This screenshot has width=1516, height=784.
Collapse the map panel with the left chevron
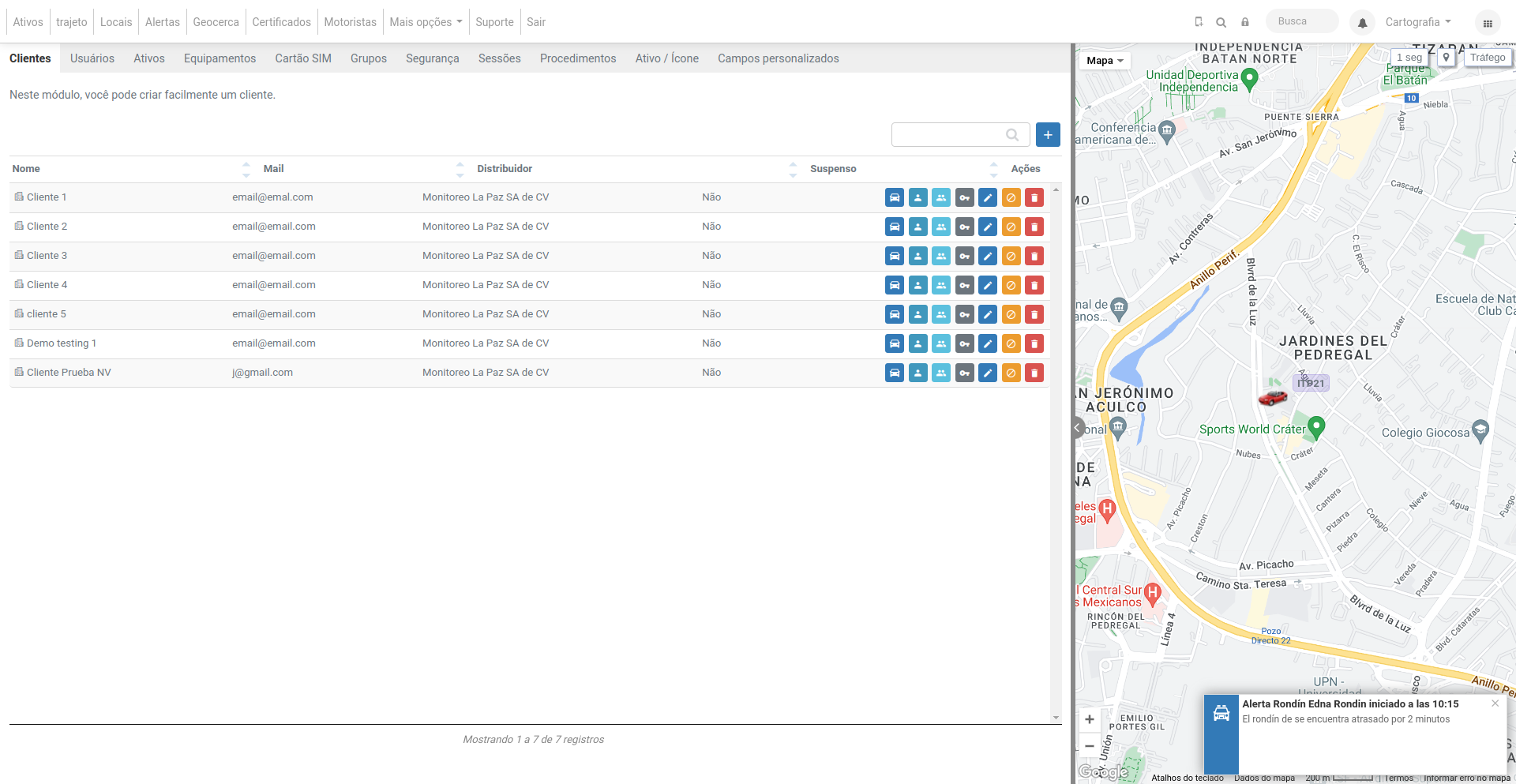(x=1077, y=428)
